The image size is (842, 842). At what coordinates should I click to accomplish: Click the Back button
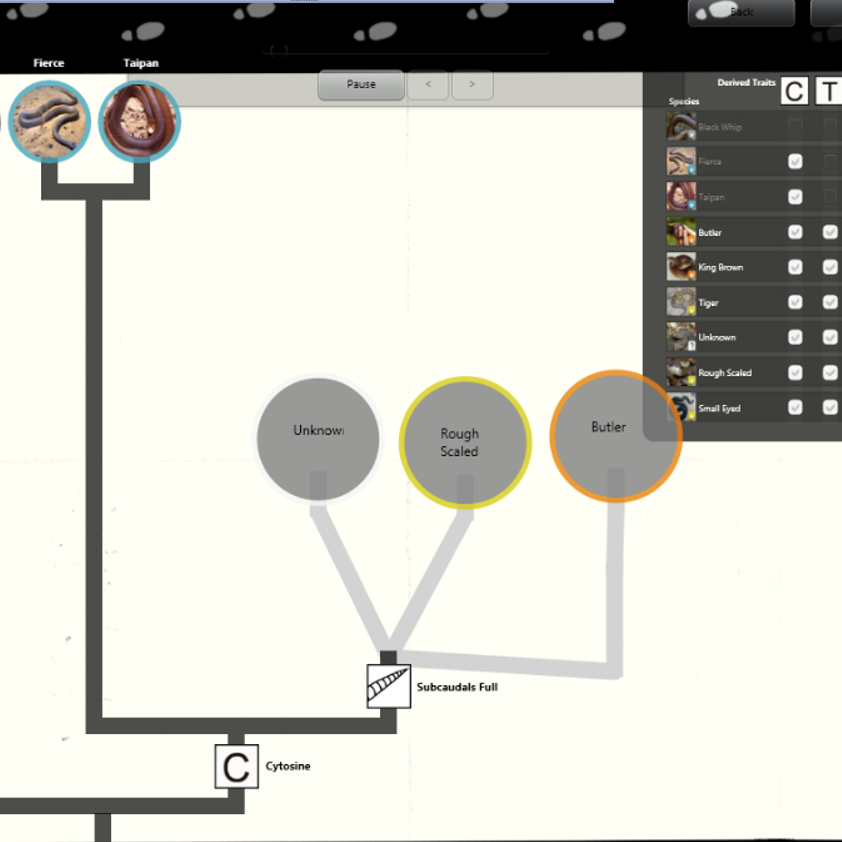tap(740, 13)
